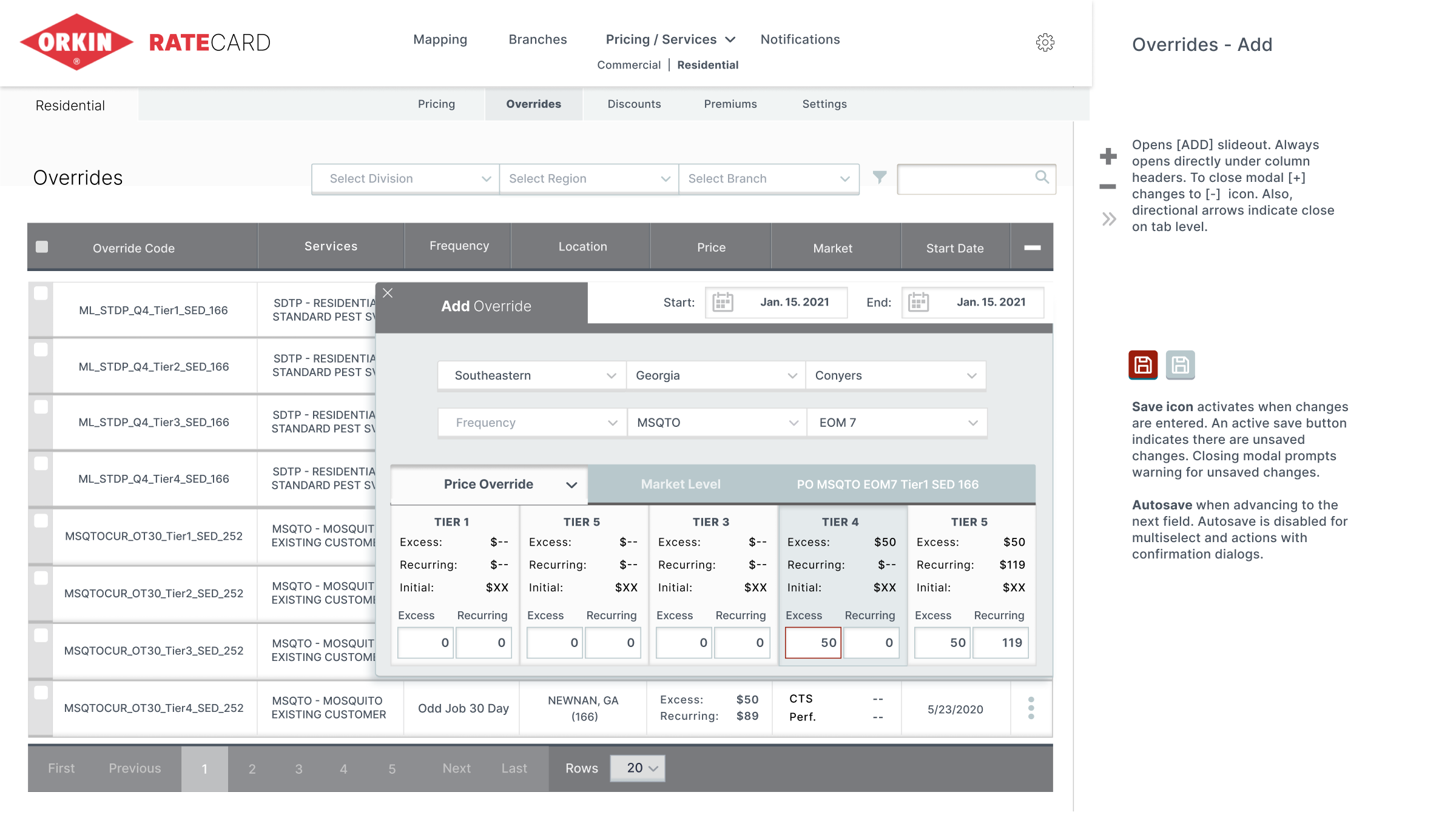Switch to the Discounts tab
This screenshot has height=815, width=1456.
(634, 104)
